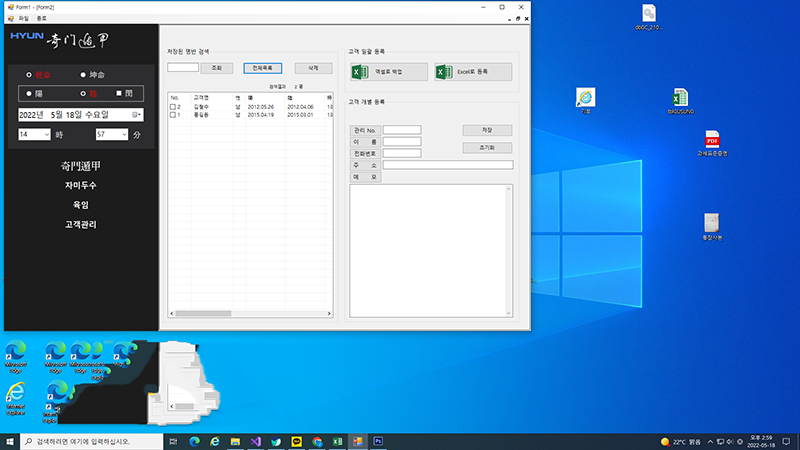
Task: Click the date cell 2015.04.19
Action: 261,115
